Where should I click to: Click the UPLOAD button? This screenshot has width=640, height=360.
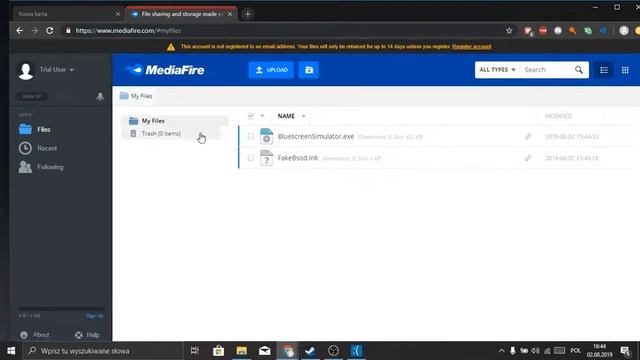click(x=271, y=70)
